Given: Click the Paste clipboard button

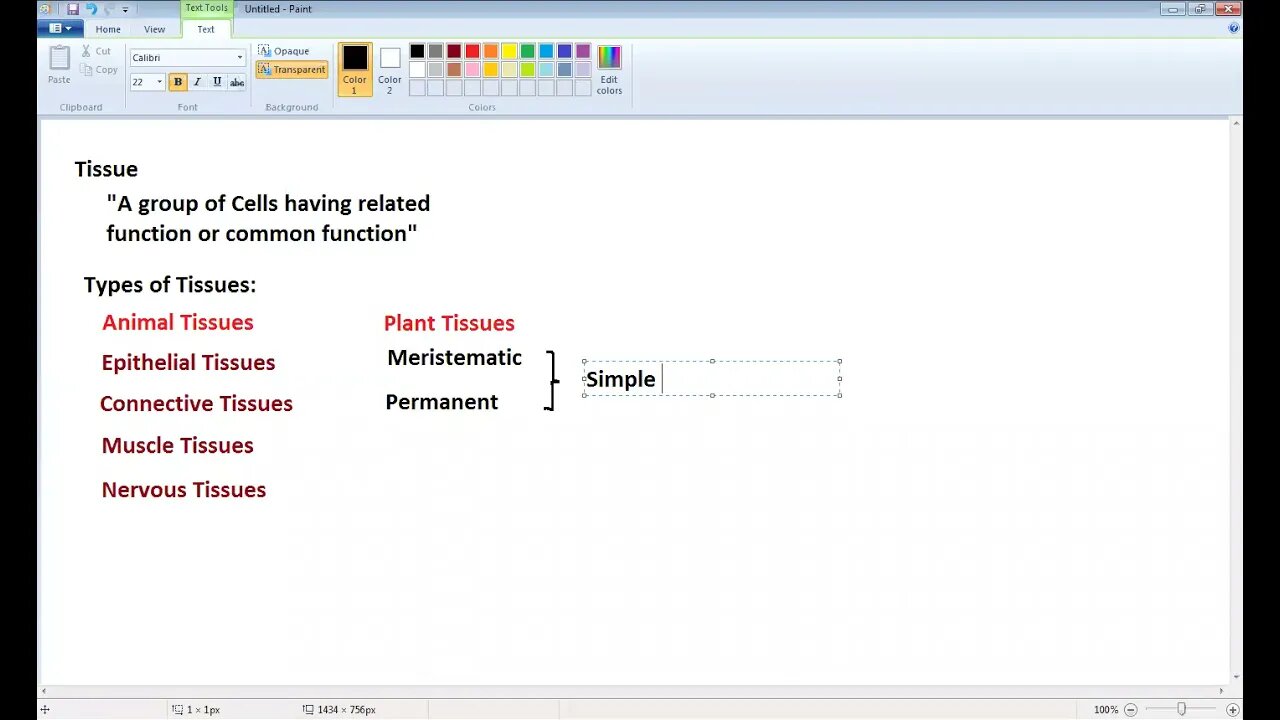Looking at the screenshot, I should coord(60,65).
